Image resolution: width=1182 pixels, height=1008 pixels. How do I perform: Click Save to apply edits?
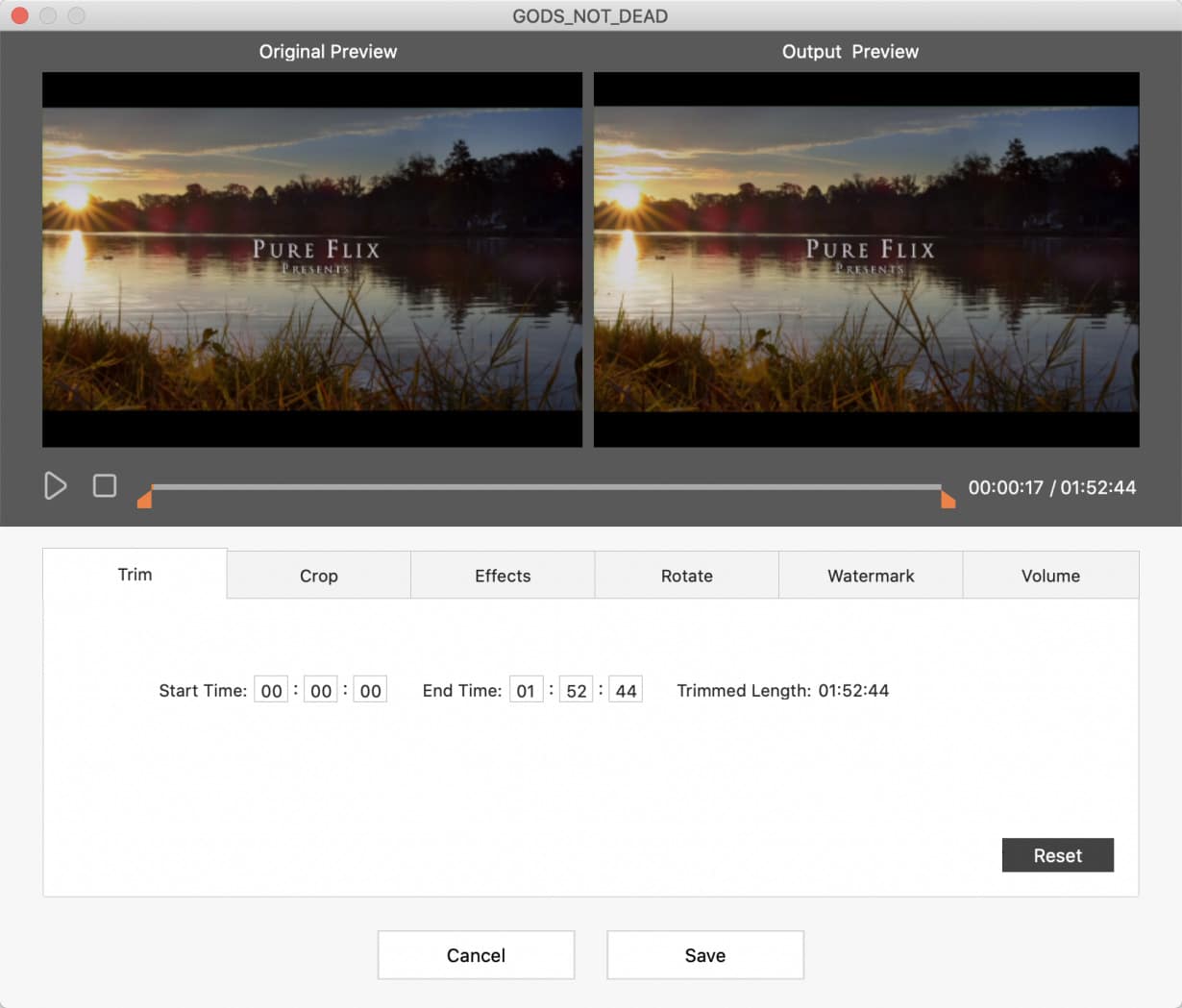coord(704,955)
